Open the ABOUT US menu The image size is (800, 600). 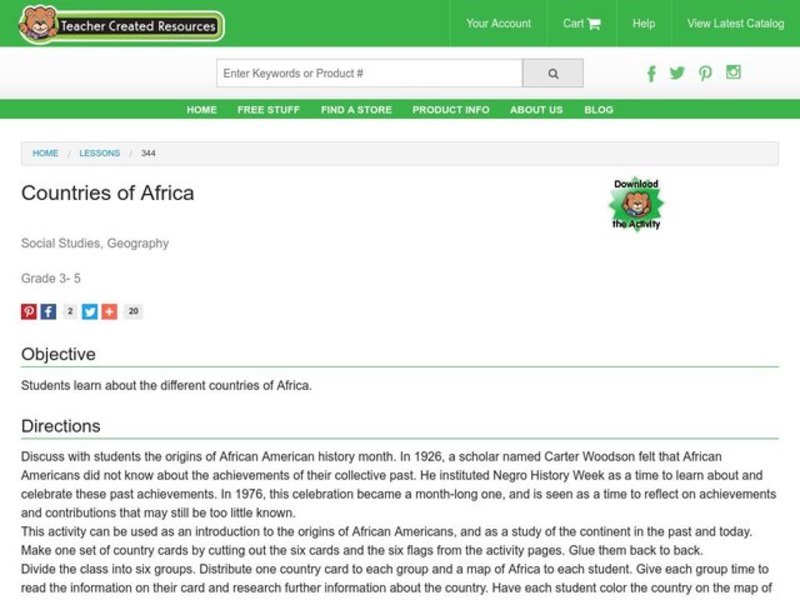point(535,110)
